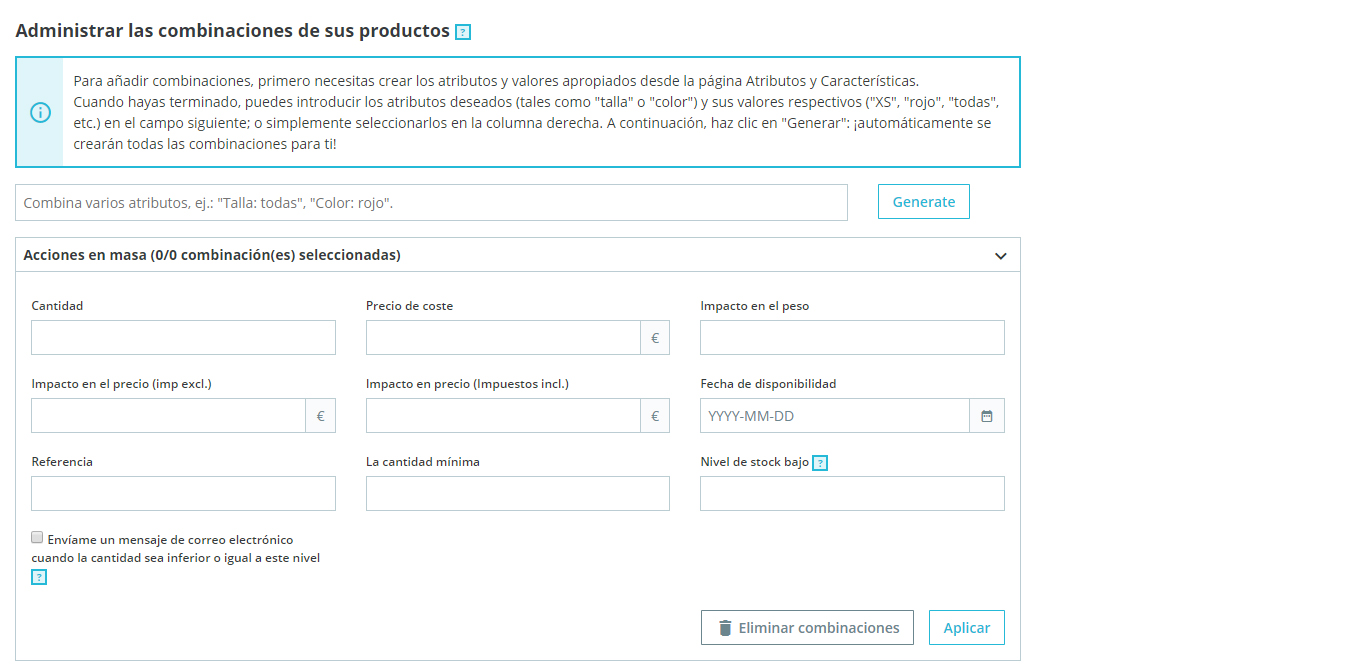Click the info circle icon in notice
Viewport: 1355px width, 672px height.
pos(40,112)
